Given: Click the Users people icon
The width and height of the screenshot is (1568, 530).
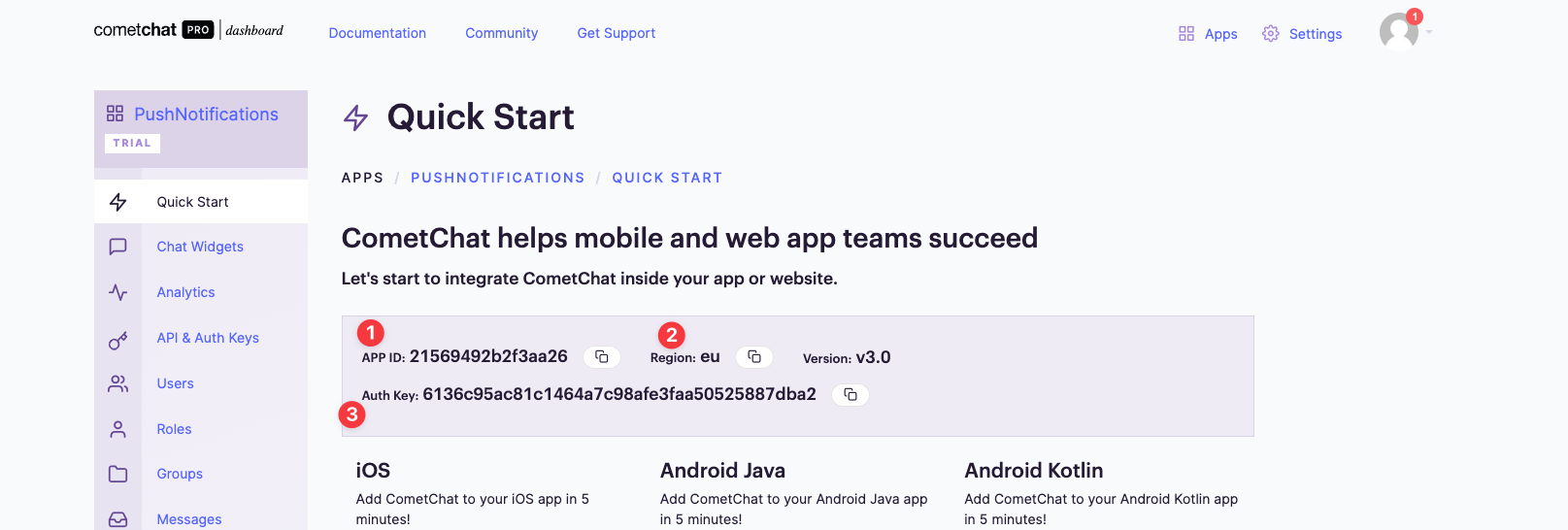Looking at the screenshot, I should [x=118, y=383].
